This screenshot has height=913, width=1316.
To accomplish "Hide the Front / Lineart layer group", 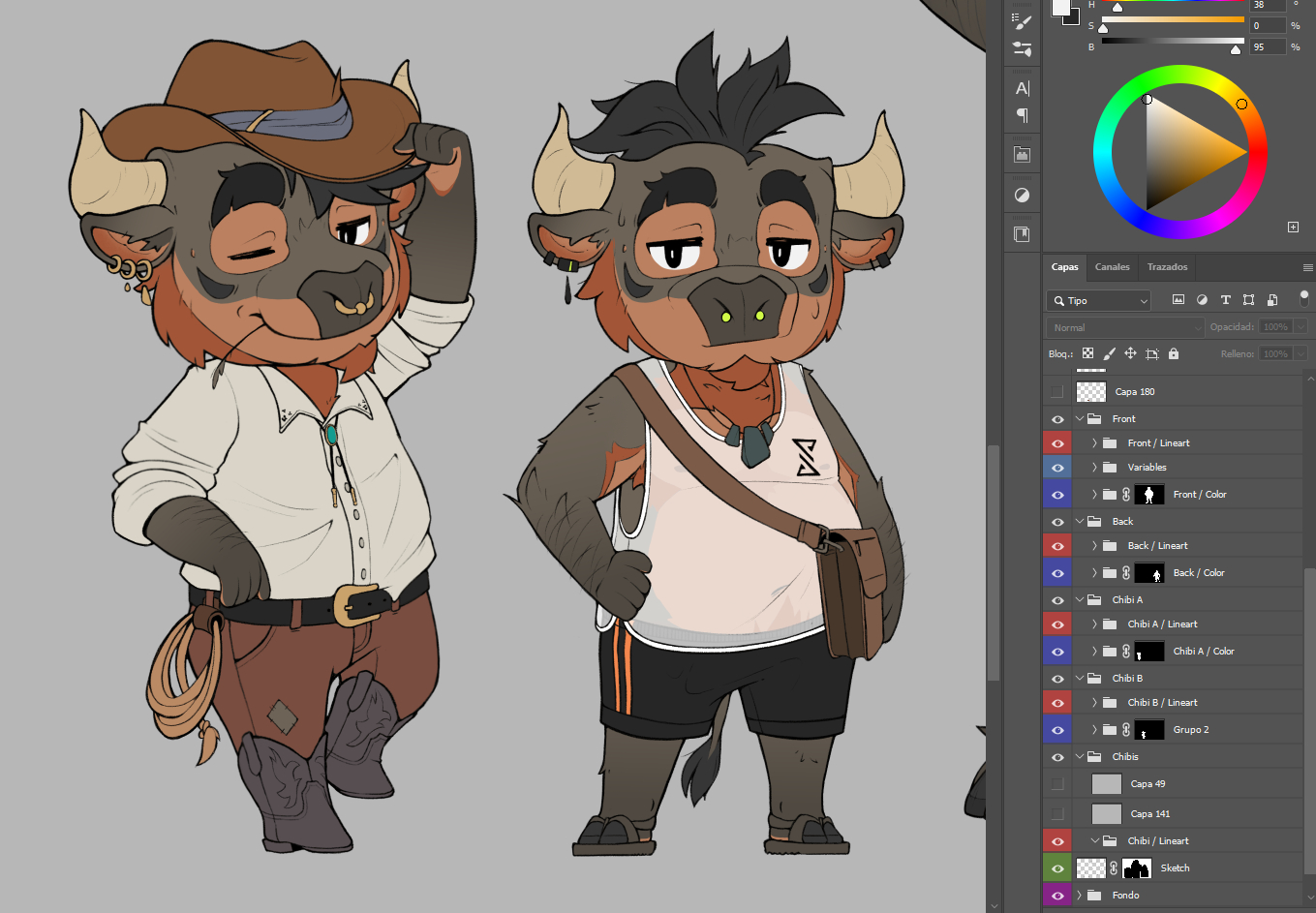I will point(1057,443).
